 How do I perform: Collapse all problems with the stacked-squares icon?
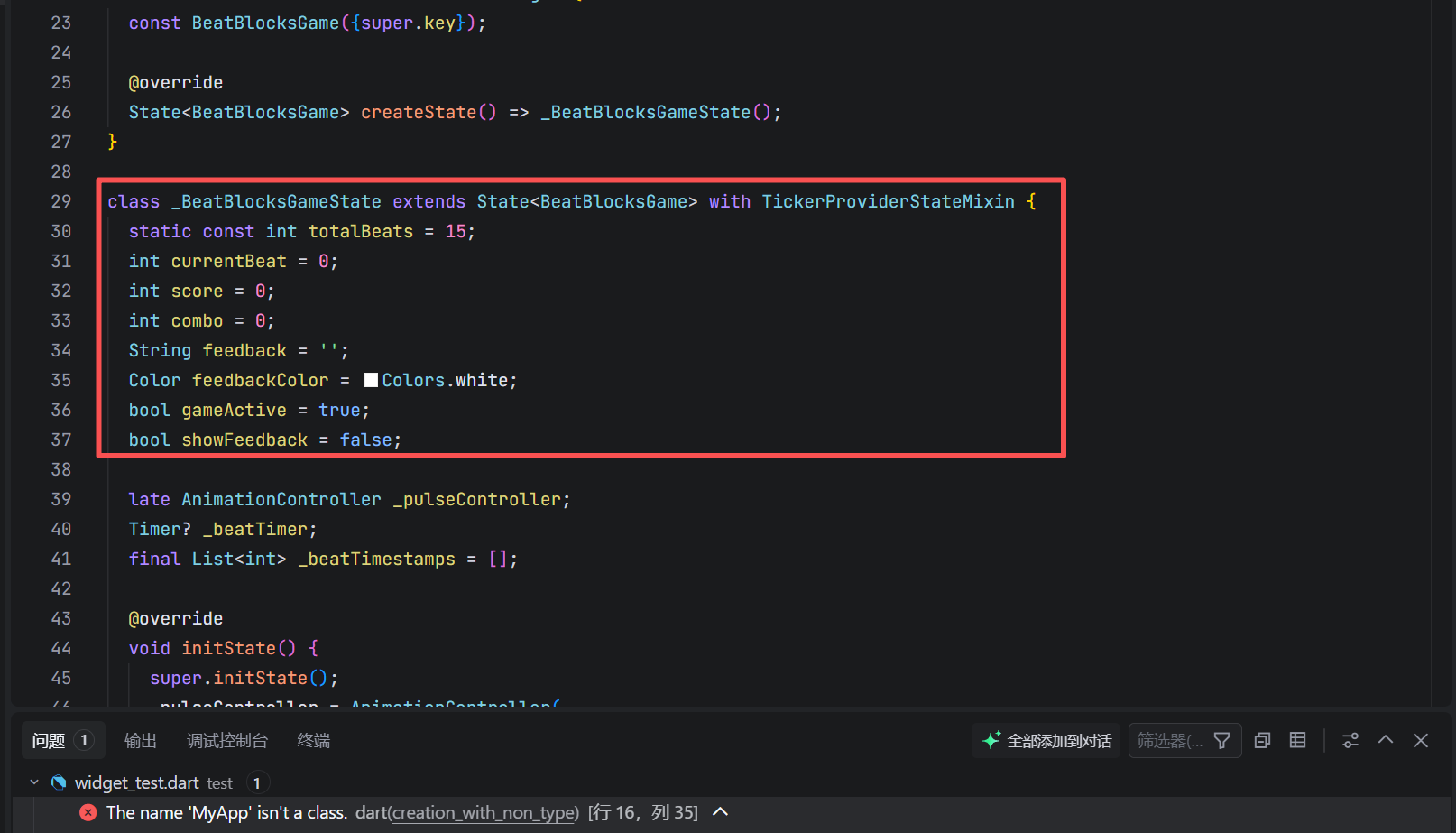coord(1262,741)
